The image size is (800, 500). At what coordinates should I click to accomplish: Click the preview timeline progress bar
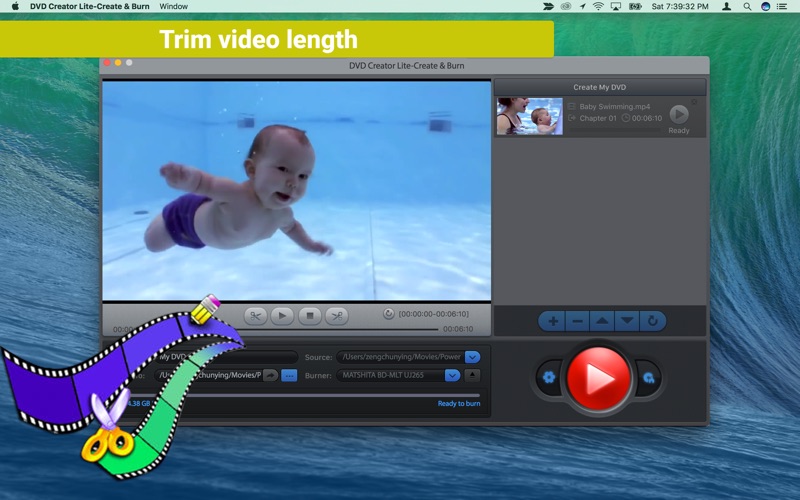(x=337, y=330)
